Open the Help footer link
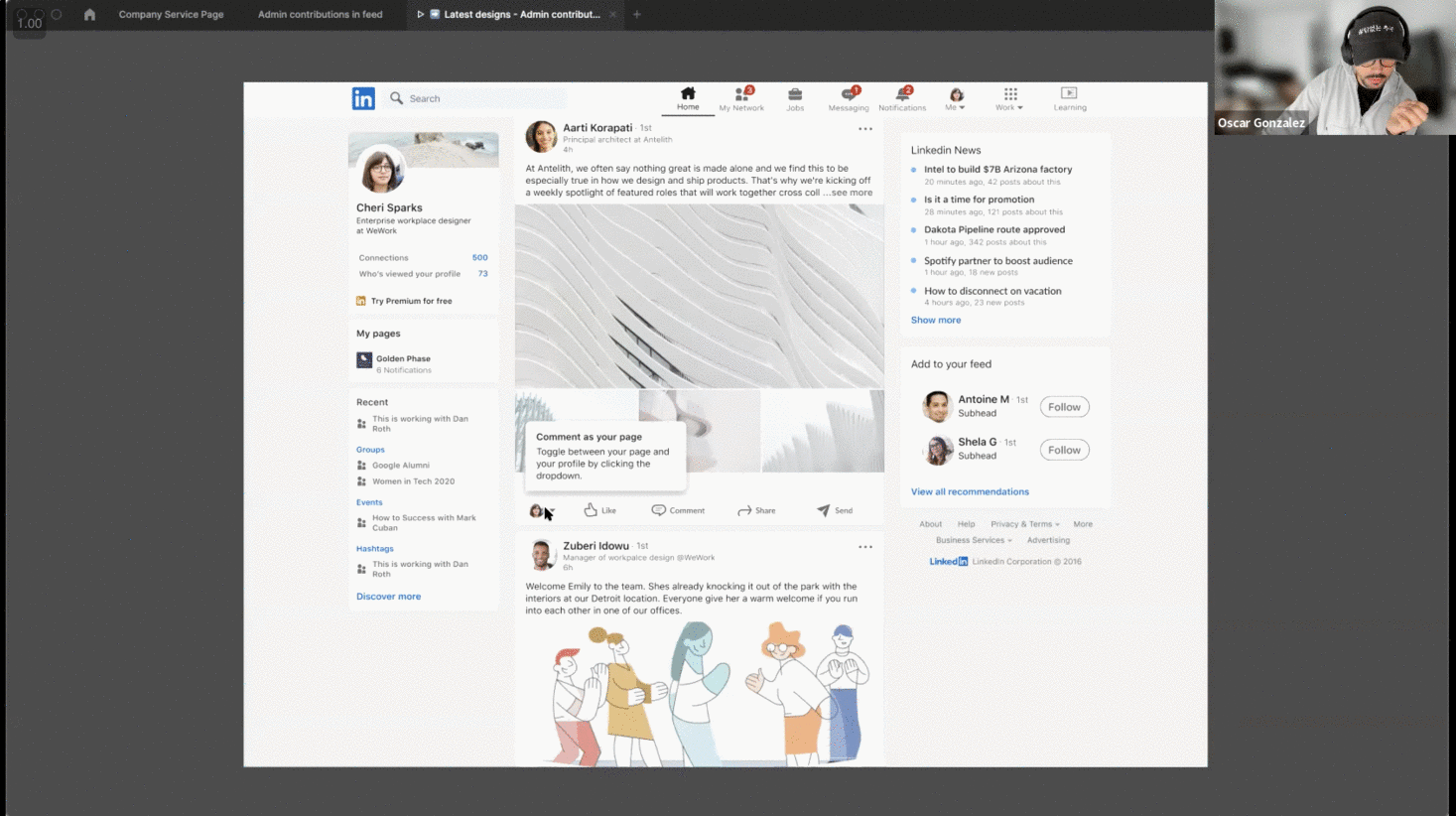 coord(966,524)
